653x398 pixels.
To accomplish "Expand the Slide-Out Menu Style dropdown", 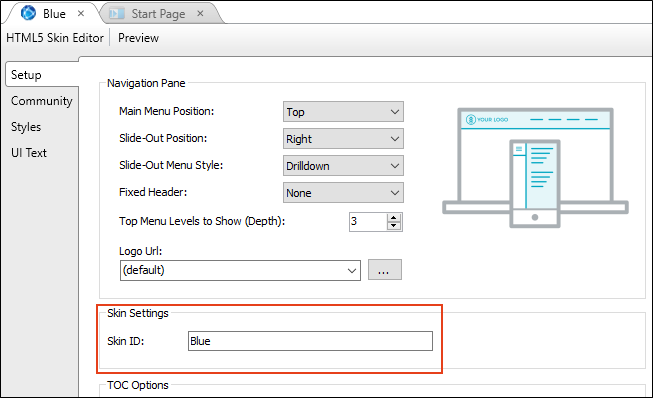I will (x=343, y=166).
